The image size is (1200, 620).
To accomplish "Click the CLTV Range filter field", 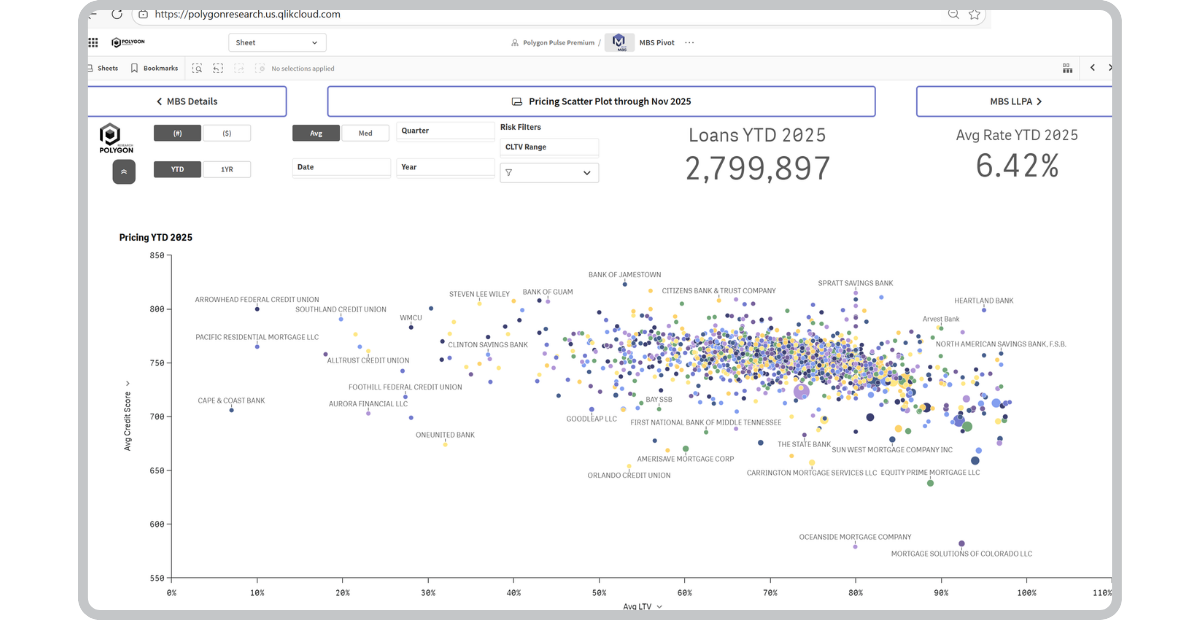I will 549,147.
